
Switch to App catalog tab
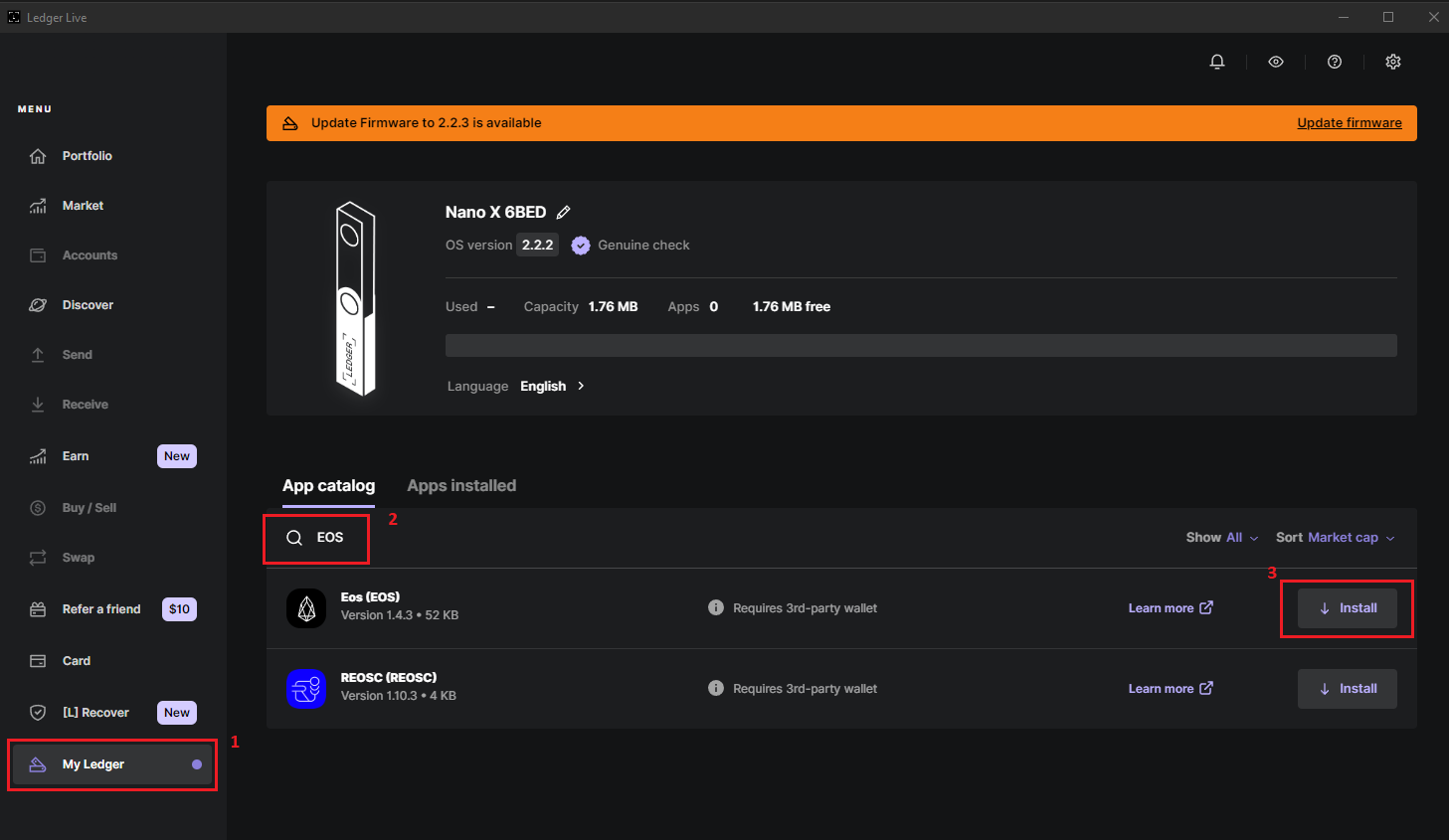(328, 486)
